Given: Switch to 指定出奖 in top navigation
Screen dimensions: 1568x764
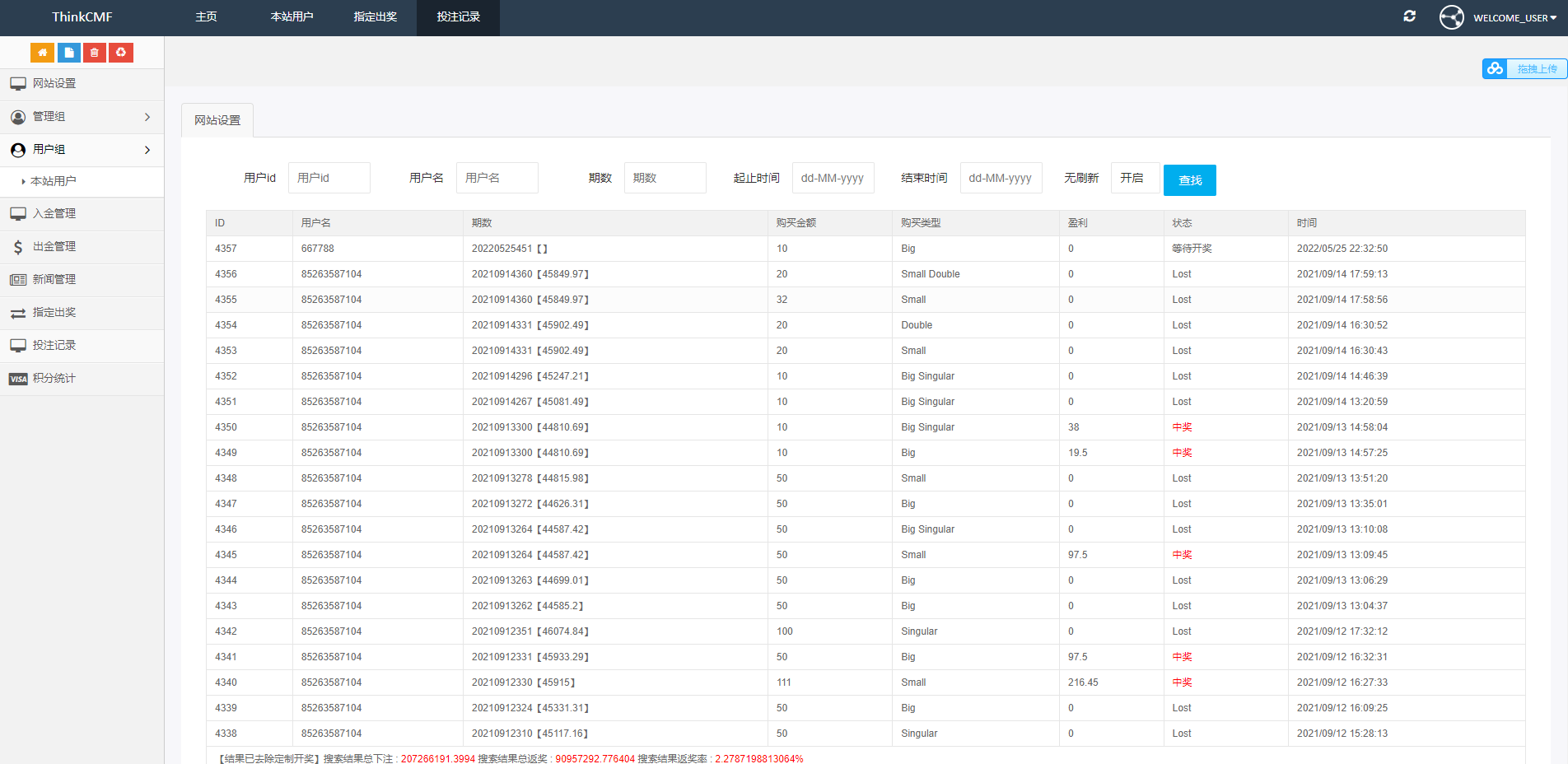Looking at the screenshot, I should [x=375, y=17].
